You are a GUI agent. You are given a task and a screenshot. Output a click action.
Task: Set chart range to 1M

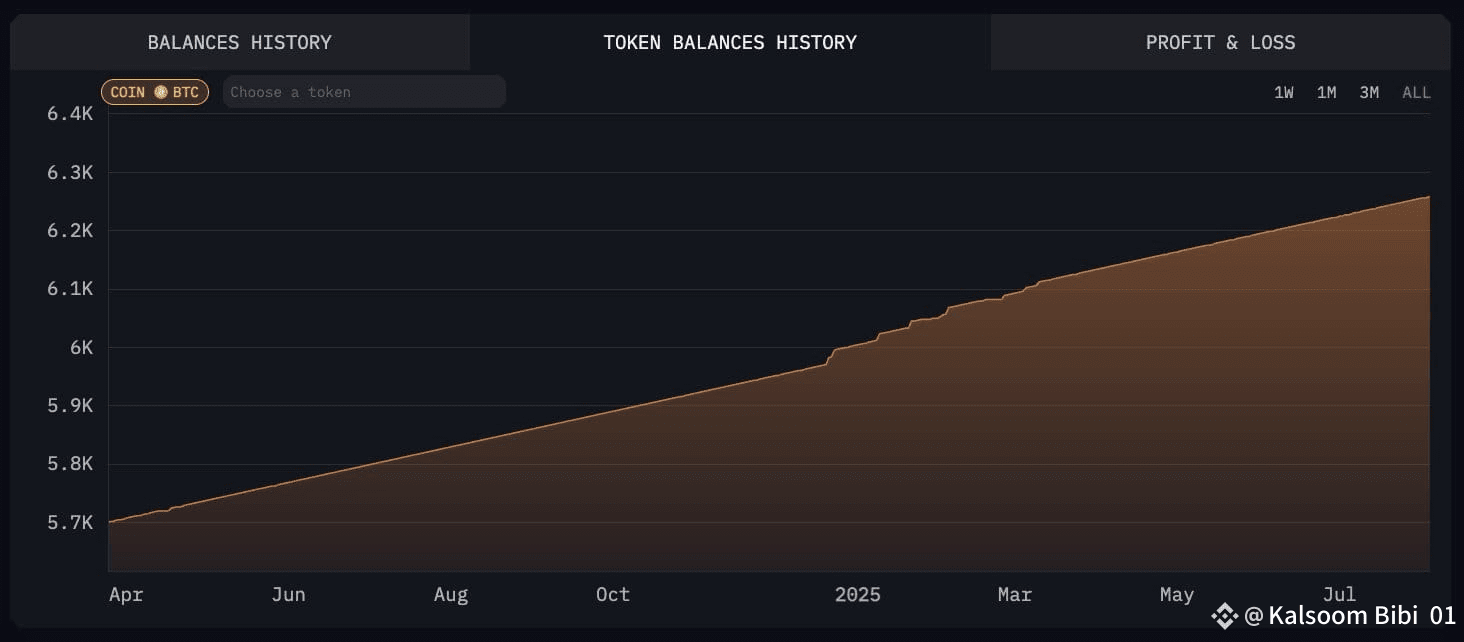coord(1326,92)
